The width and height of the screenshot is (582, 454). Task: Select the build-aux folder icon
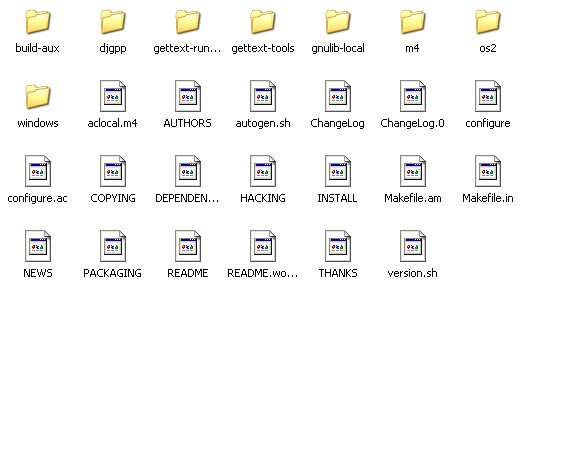tap(37, 21)
